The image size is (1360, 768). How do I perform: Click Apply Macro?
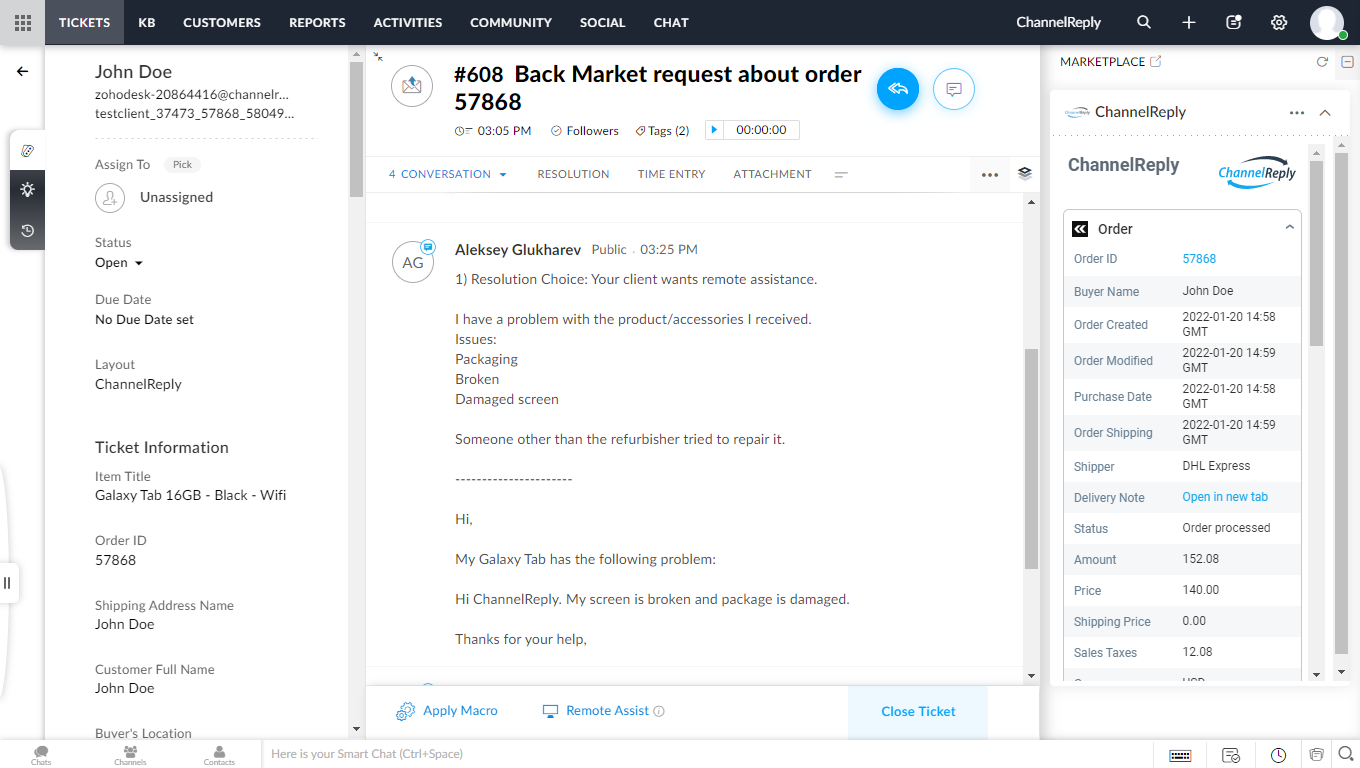[447, 711]
